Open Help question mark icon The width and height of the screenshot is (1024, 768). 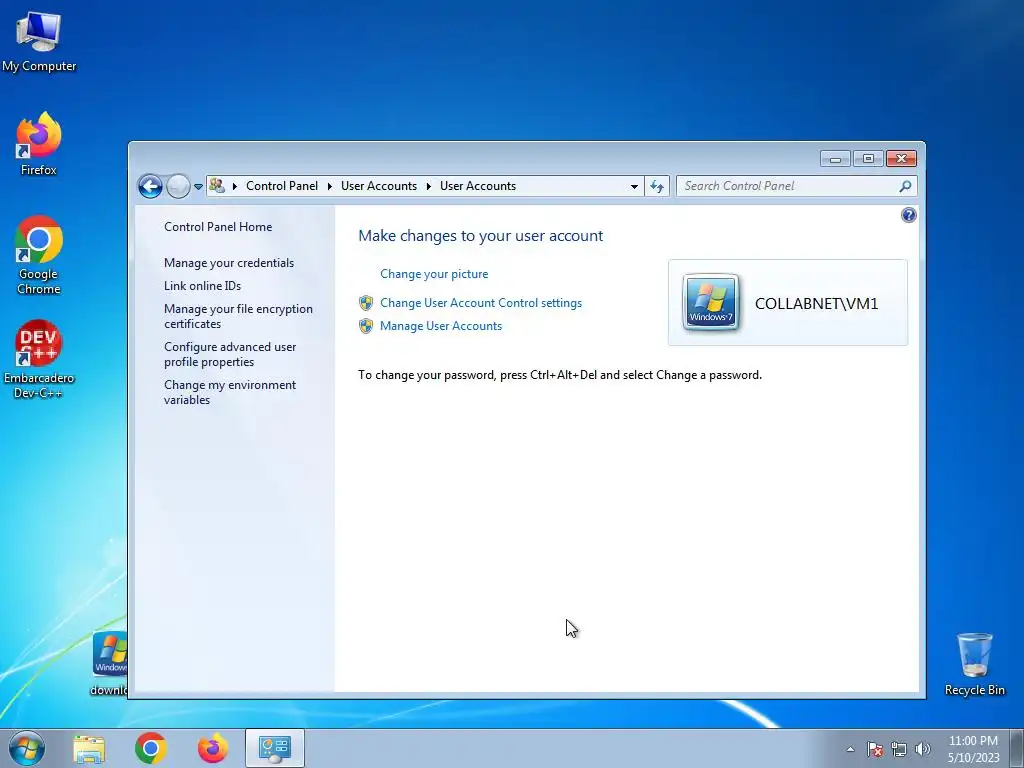click(x=908, y=215)
